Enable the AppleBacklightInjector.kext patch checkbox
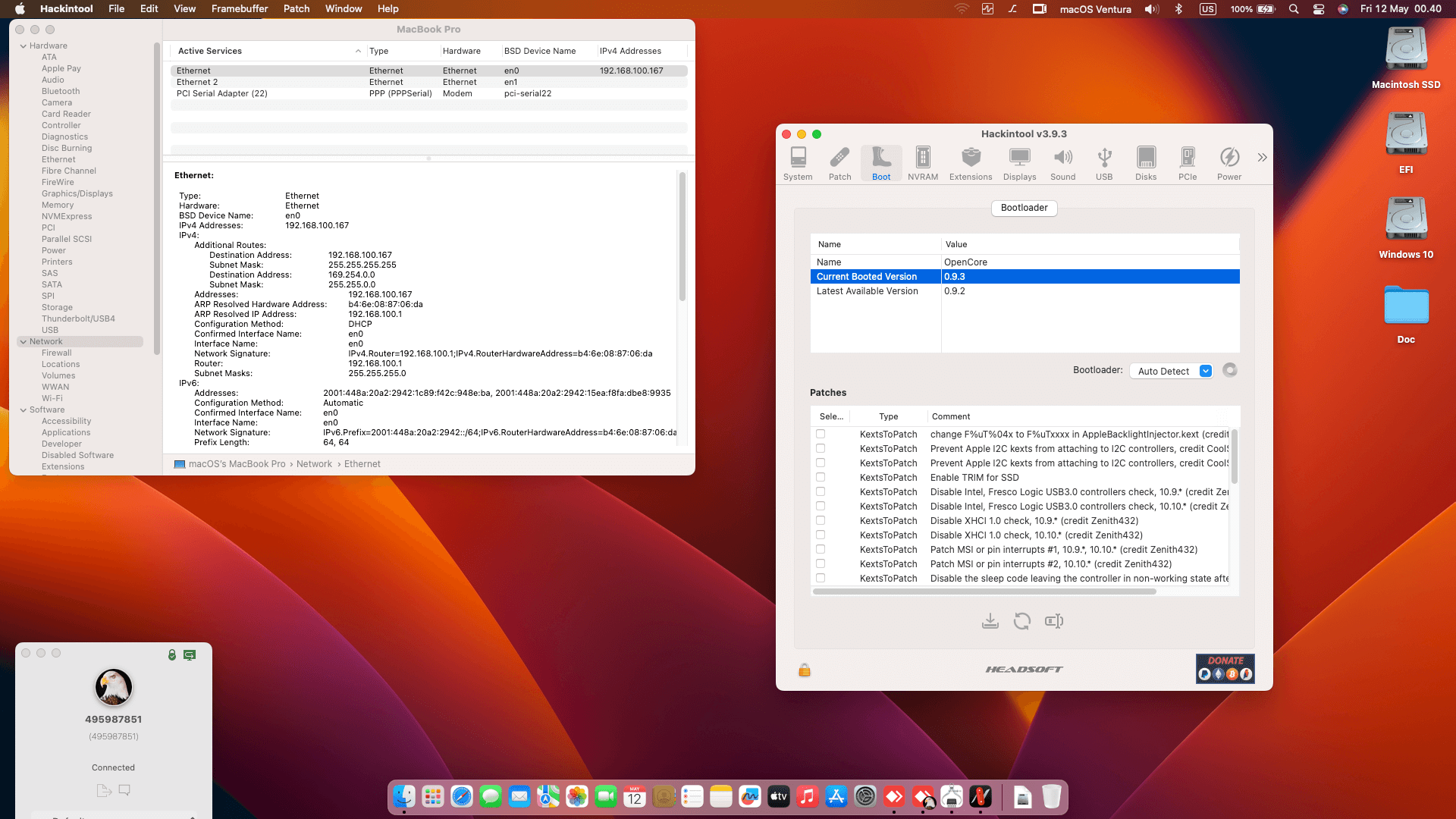Viewport: 1456px width, 819px height. (x=821, y=434)
